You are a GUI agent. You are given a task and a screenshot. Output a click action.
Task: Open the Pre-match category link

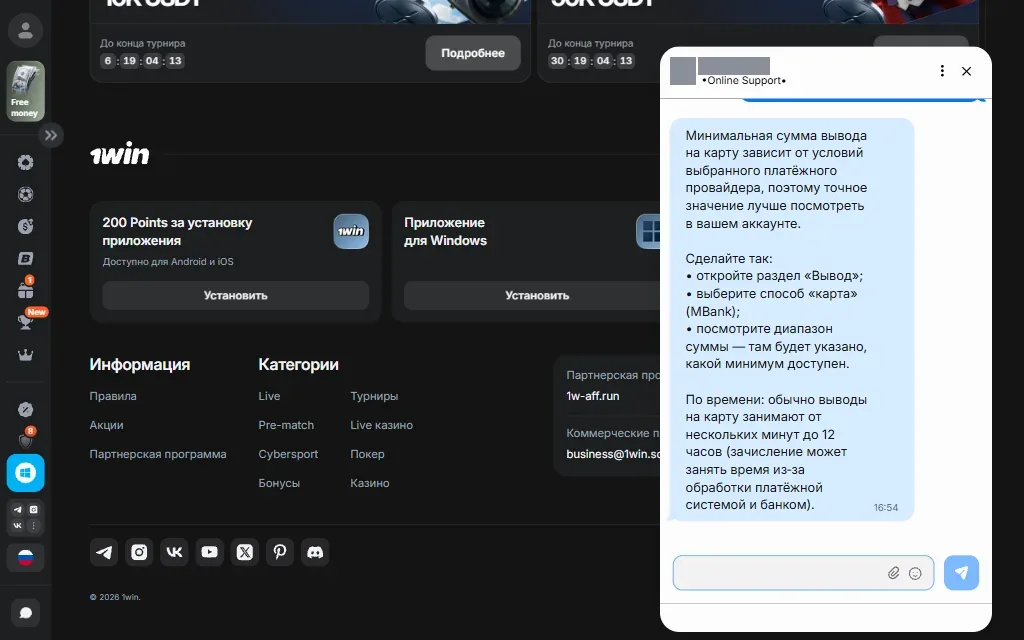[x=286, y=425]
